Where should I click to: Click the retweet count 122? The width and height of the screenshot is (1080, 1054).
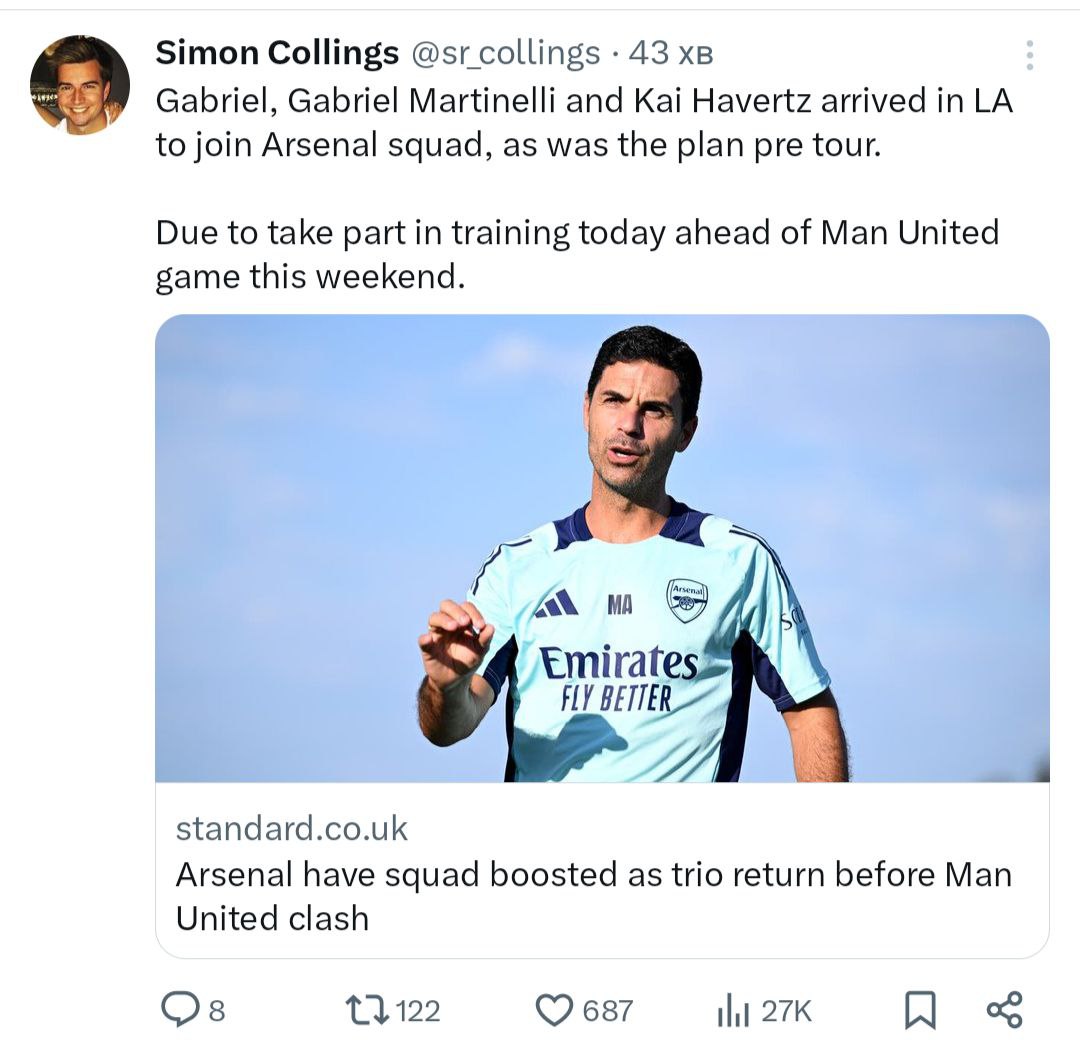pyautogui.click(x=418, y=1011)
